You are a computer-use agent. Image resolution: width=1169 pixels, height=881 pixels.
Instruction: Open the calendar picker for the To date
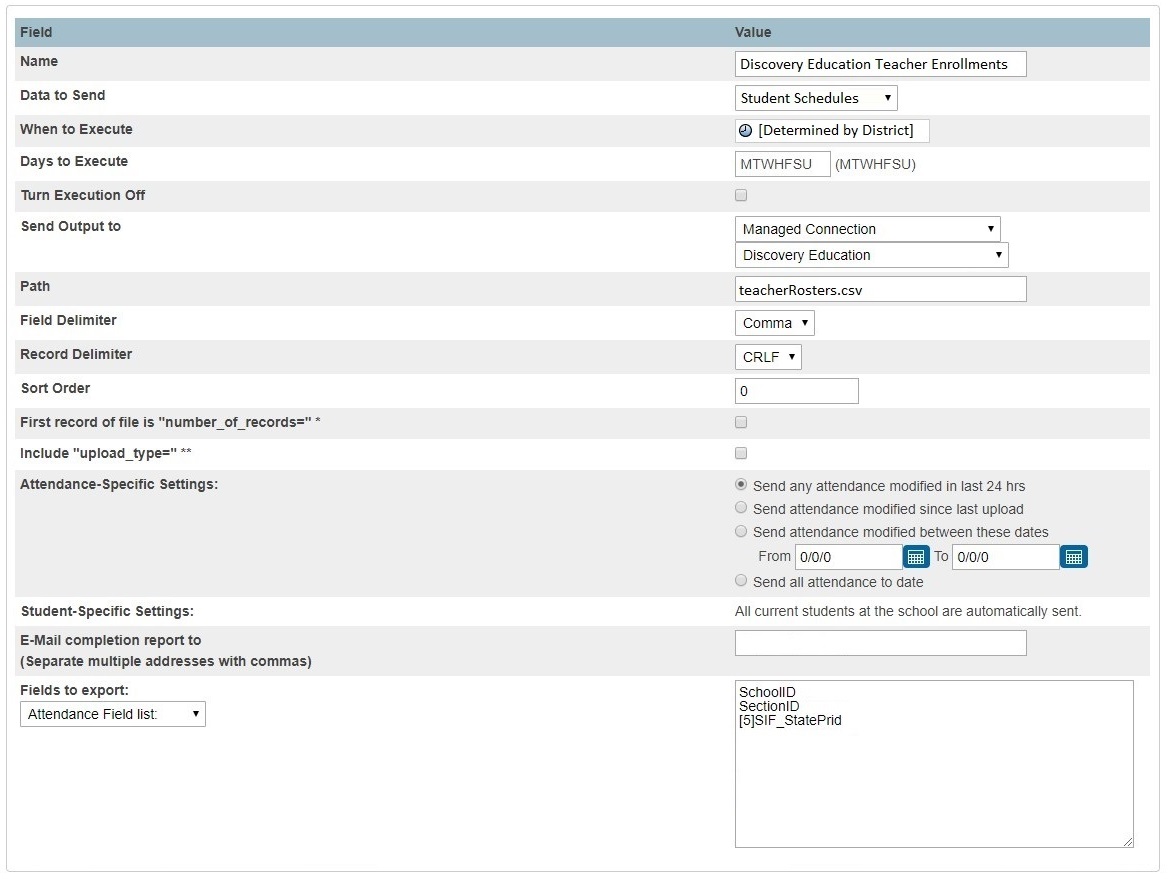[1073, 556]
